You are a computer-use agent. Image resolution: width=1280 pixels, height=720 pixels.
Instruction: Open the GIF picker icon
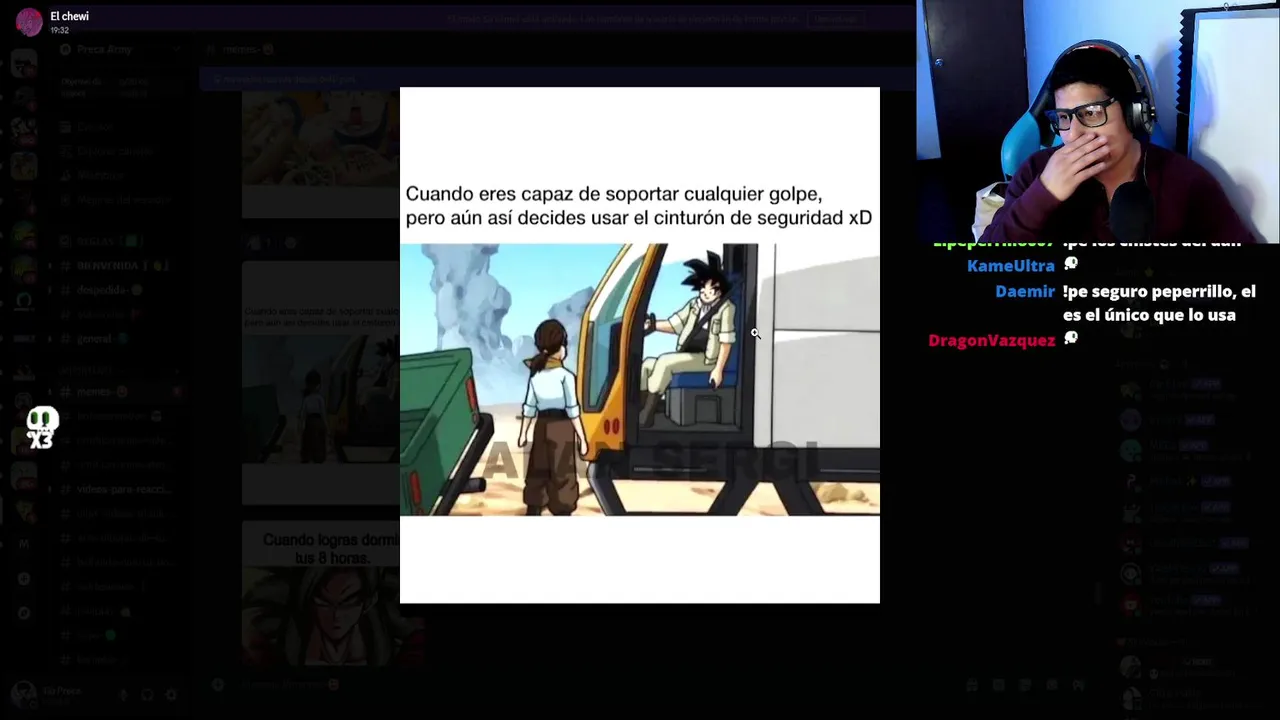[998, 685]
